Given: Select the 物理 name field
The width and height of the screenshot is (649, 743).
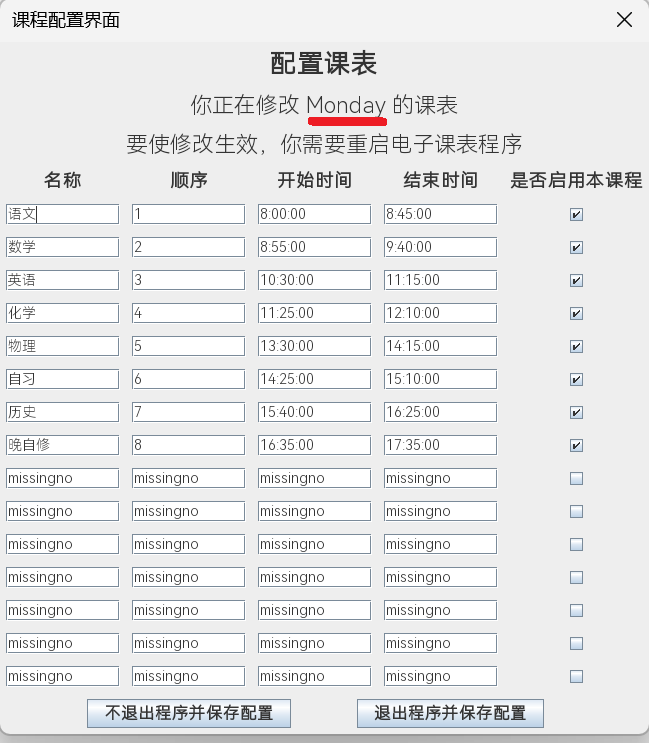Looking at the screenshot, I should click(63, 346).
